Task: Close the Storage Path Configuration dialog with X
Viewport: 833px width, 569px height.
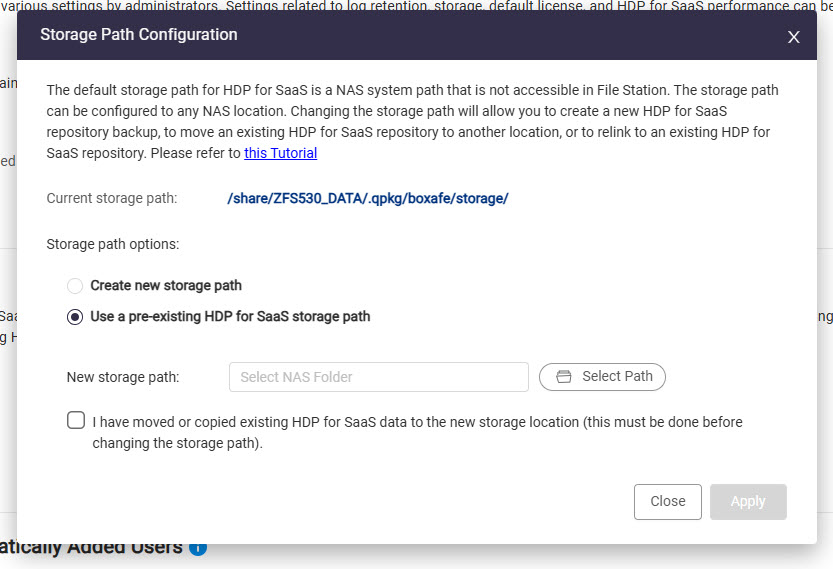Action: [793, 37]
